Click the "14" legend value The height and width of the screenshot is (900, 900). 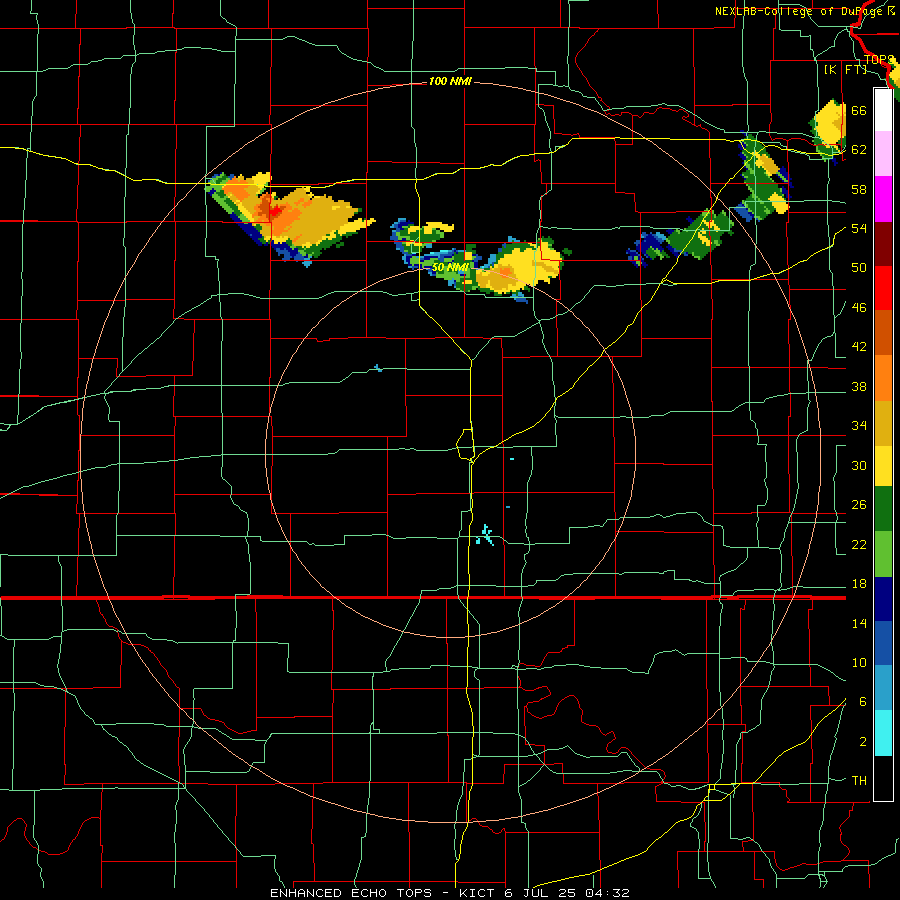coord(859,623)
